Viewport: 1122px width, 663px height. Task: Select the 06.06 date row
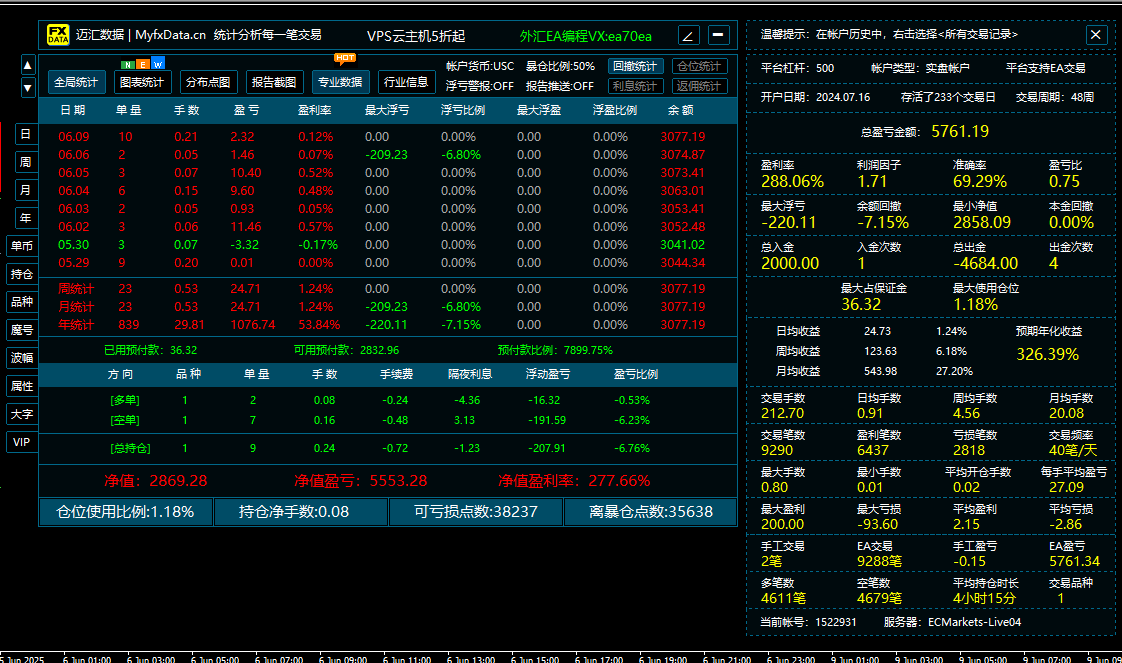click(x=388, y=154)
